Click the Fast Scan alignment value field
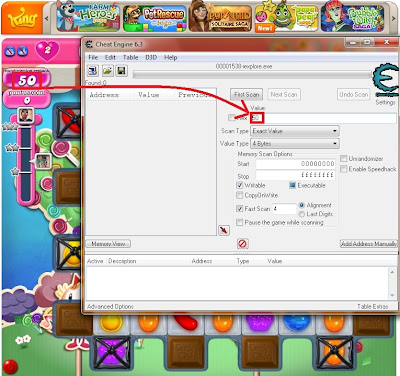Image resolution: width=400 pixels, height=376 pixels. click(x=284, y=209)
